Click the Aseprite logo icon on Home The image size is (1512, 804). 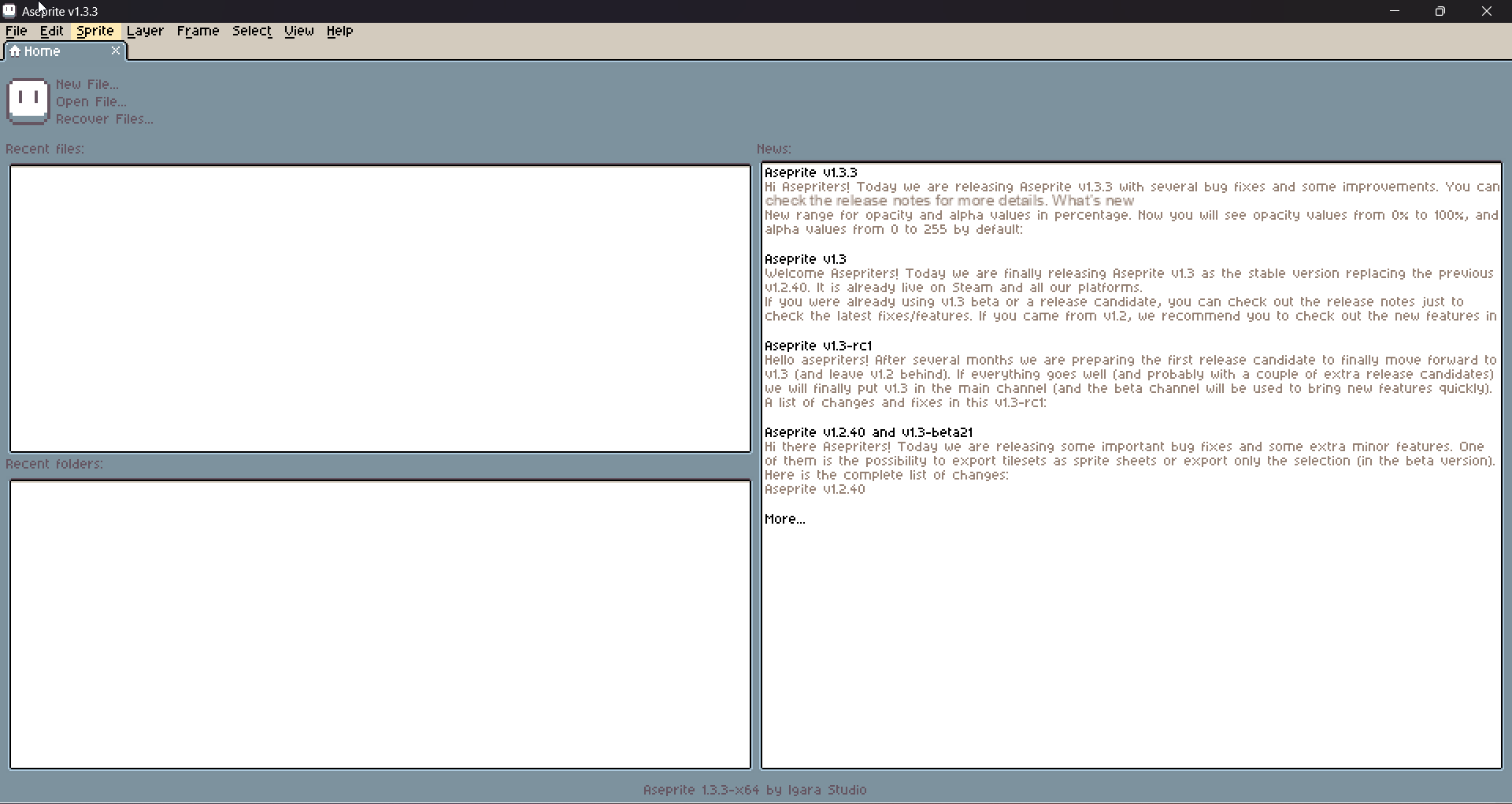28,101
